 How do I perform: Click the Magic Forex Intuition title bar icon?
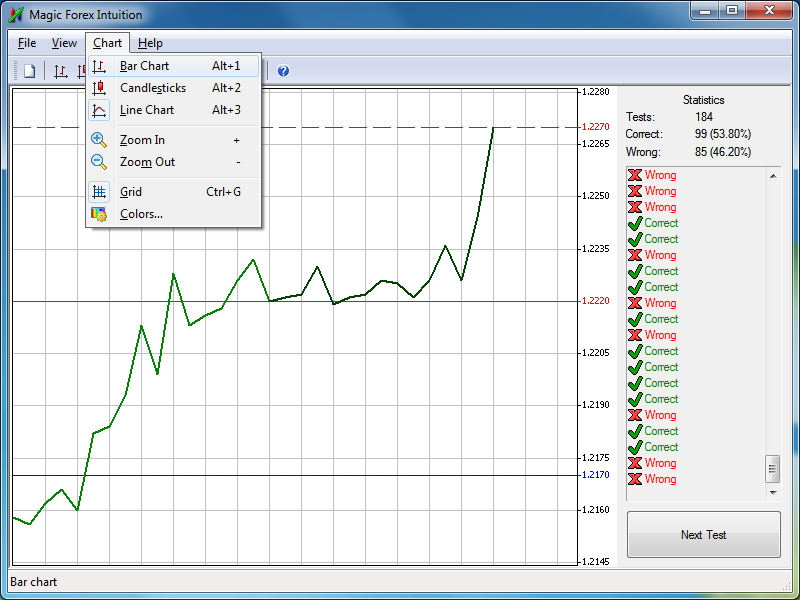click(16, 15)
